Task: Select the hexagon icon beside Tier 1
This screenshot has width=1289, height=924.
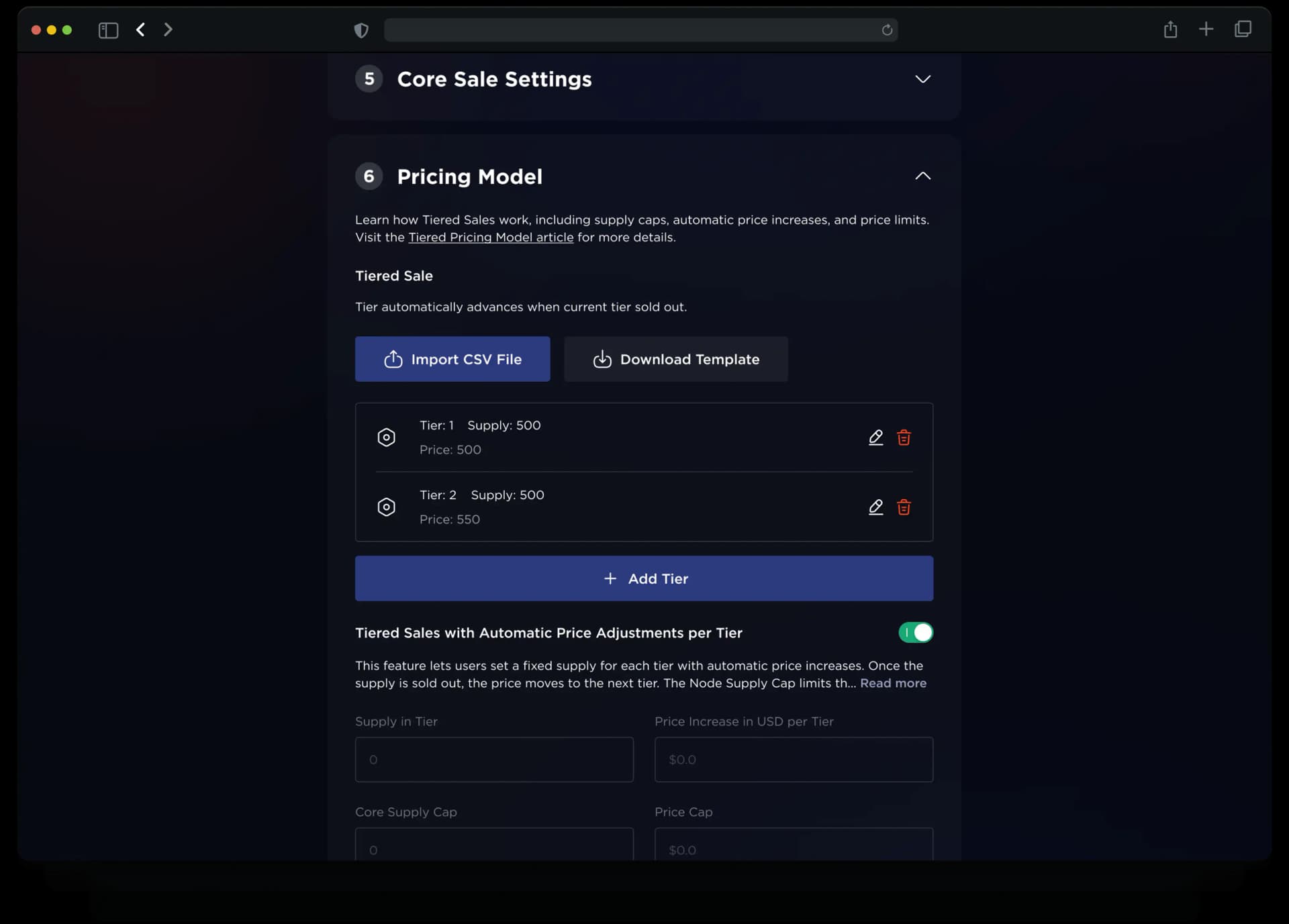Action: point(387,437)
